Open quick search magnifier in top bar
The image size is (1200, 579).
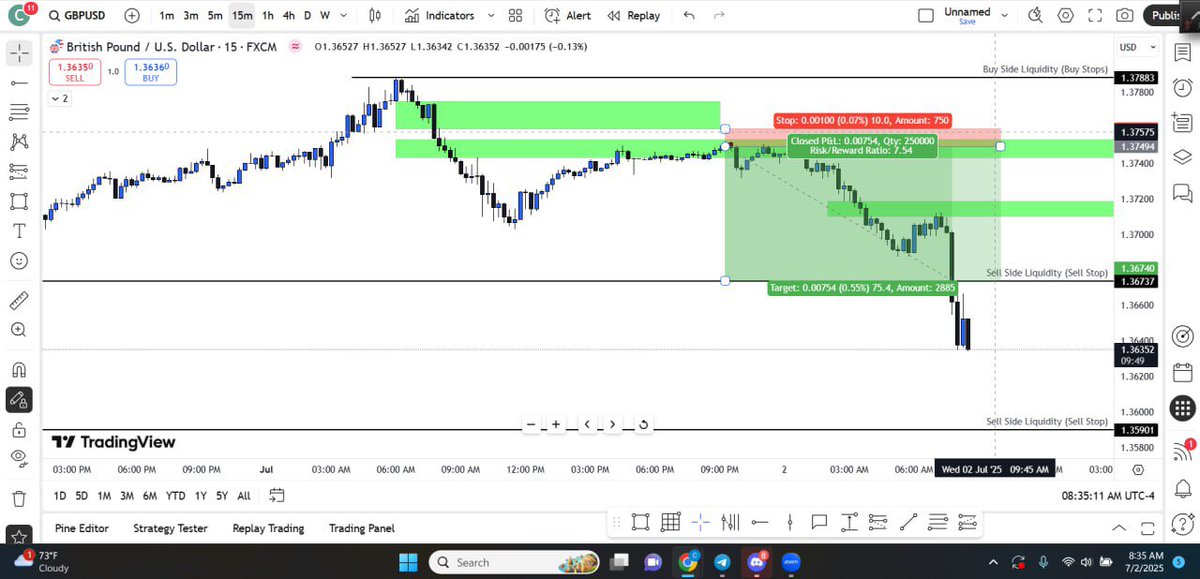(x=1035, y=16)
